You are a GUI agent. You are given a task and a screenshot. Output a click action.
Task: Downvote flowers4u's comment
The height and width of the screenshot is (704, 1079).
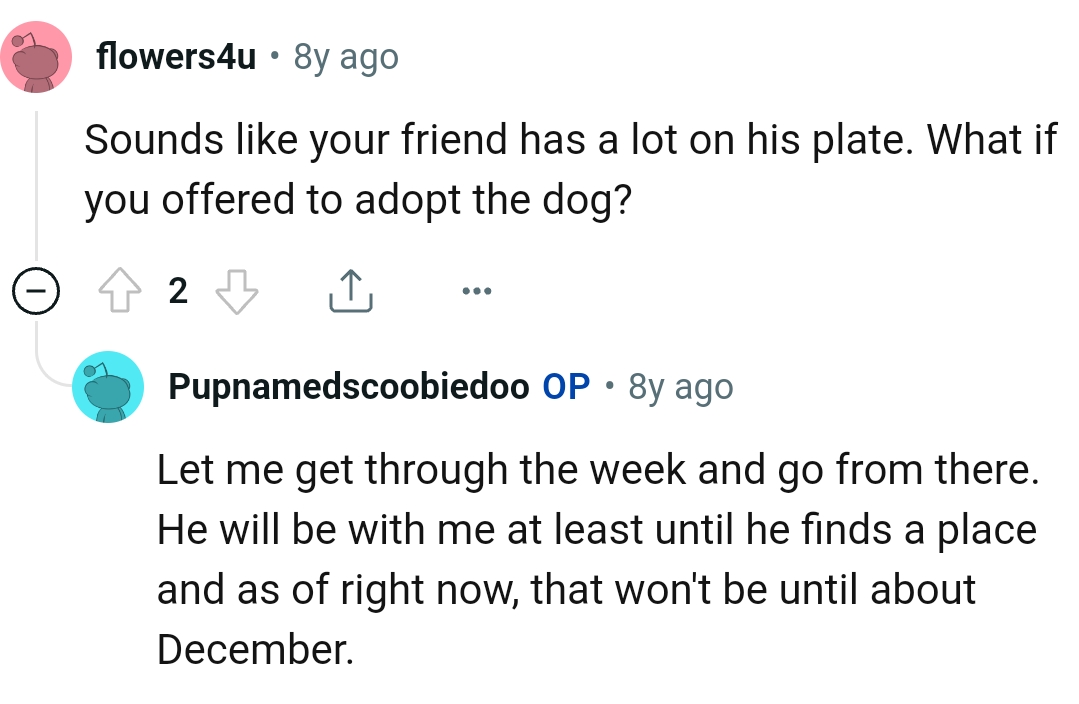click(x=236, y=290)
